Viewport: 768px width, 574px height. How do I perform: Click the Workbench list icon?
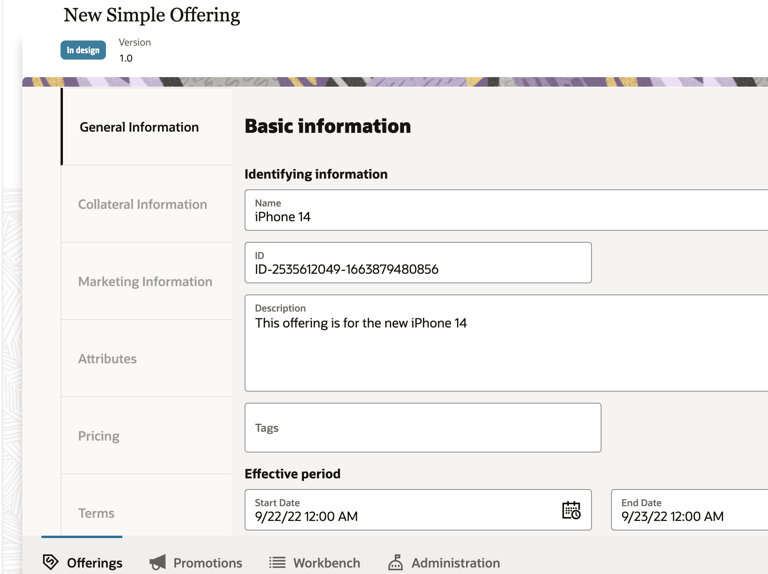click(x=277, y=563)
